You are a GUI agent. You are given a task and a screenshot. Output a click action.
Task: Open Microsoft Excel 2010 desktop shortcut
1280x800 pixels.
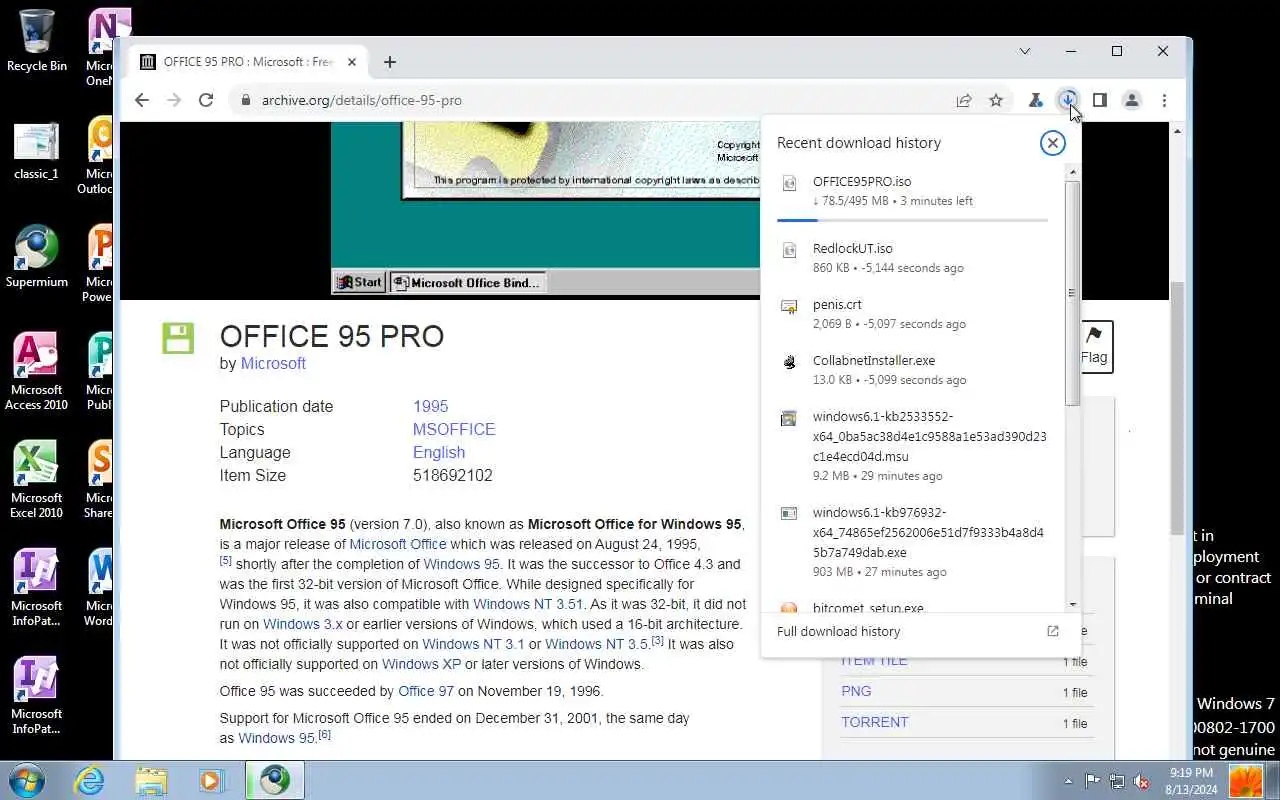[x=37, y=480]
